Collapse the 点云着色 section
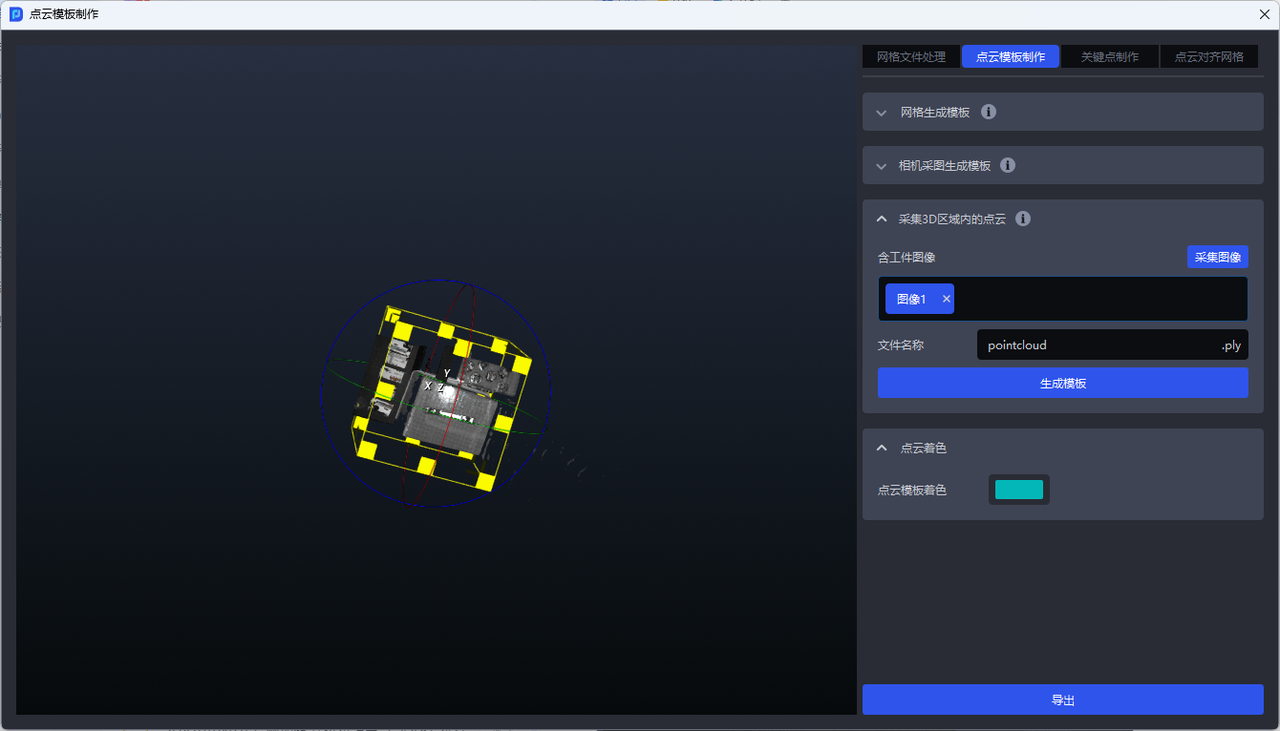The width and height of the screenshot is (1280, 731). (x=881, y=448)
